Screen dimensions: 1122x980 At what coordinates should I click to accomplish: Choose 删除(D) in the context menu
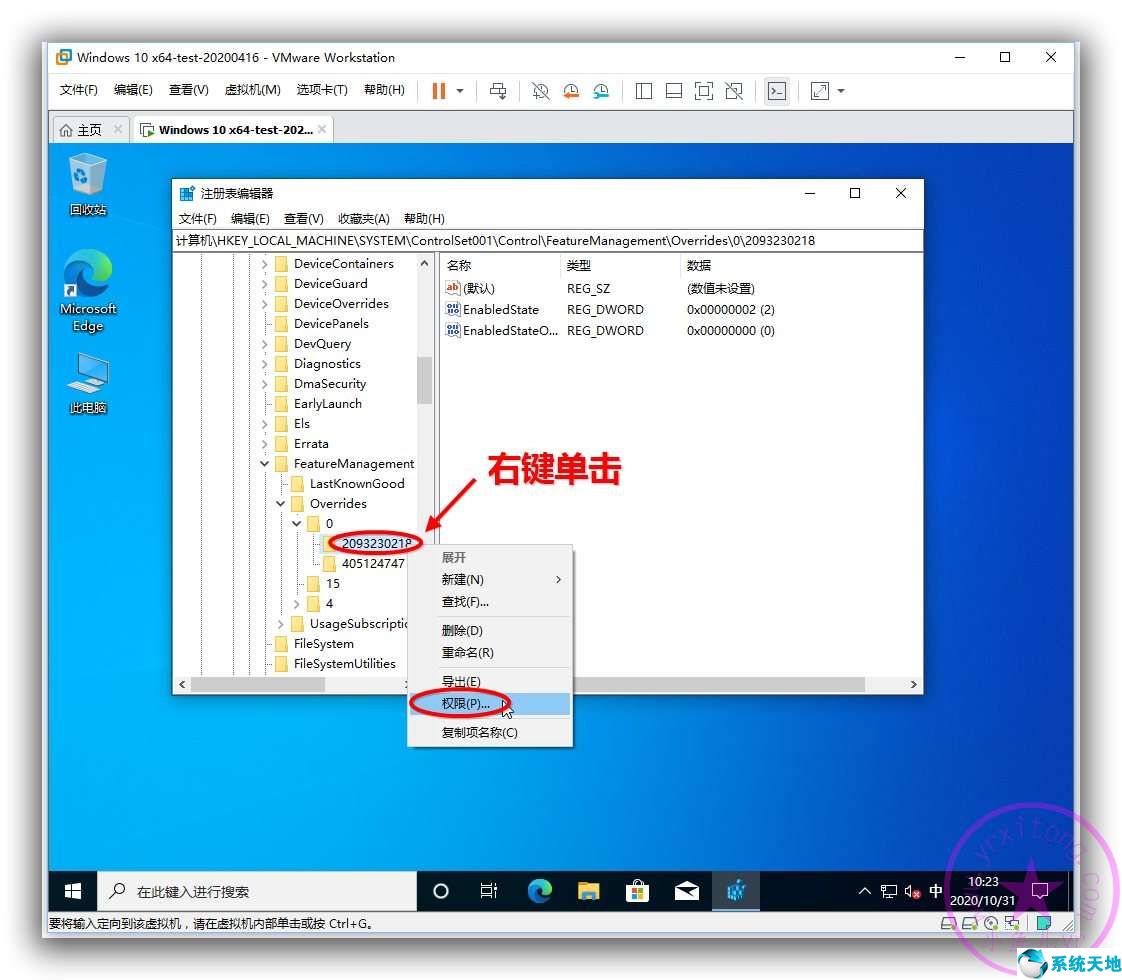[489, 630]
